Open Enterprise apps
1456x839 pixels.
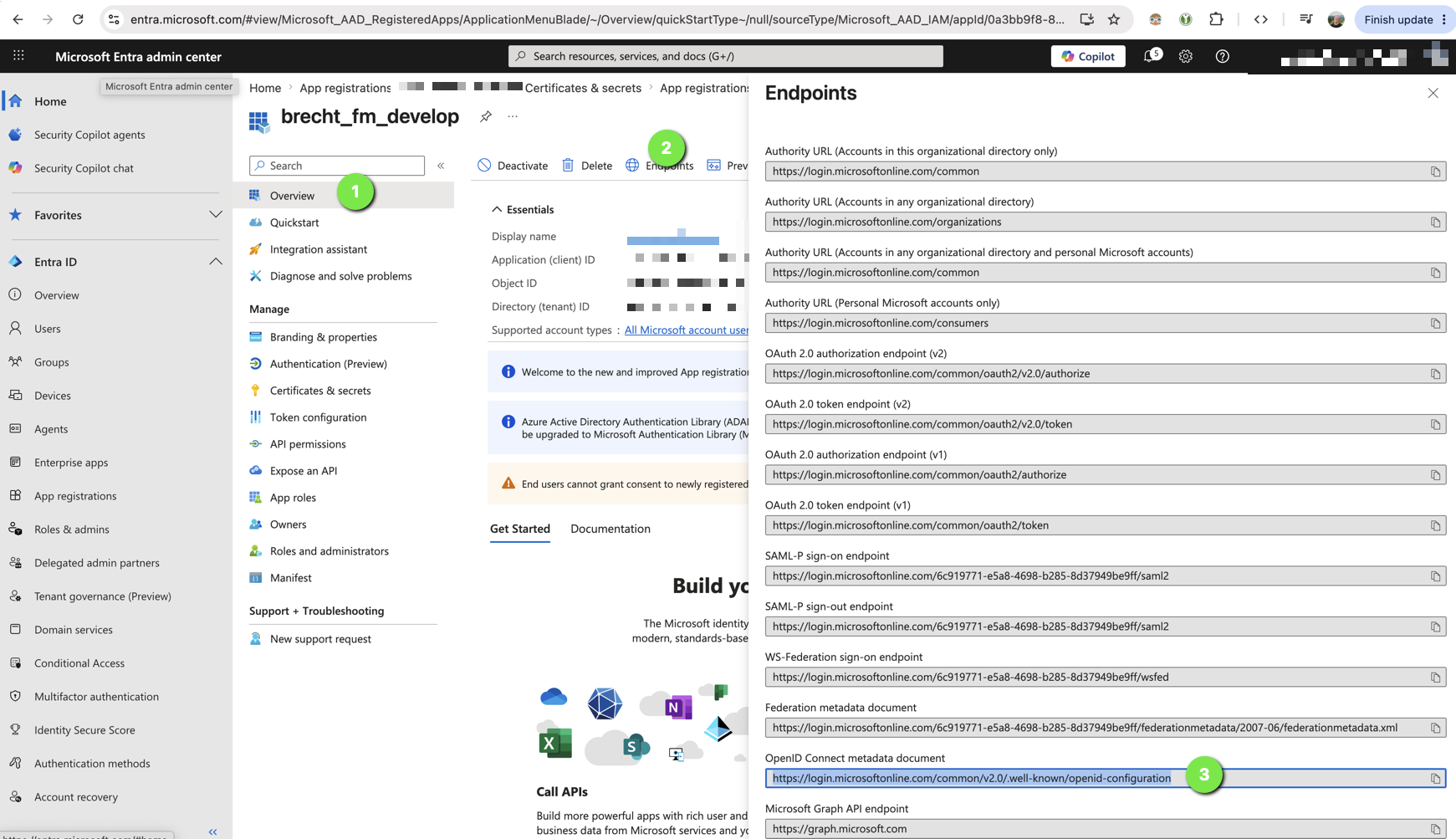point(71,463)
